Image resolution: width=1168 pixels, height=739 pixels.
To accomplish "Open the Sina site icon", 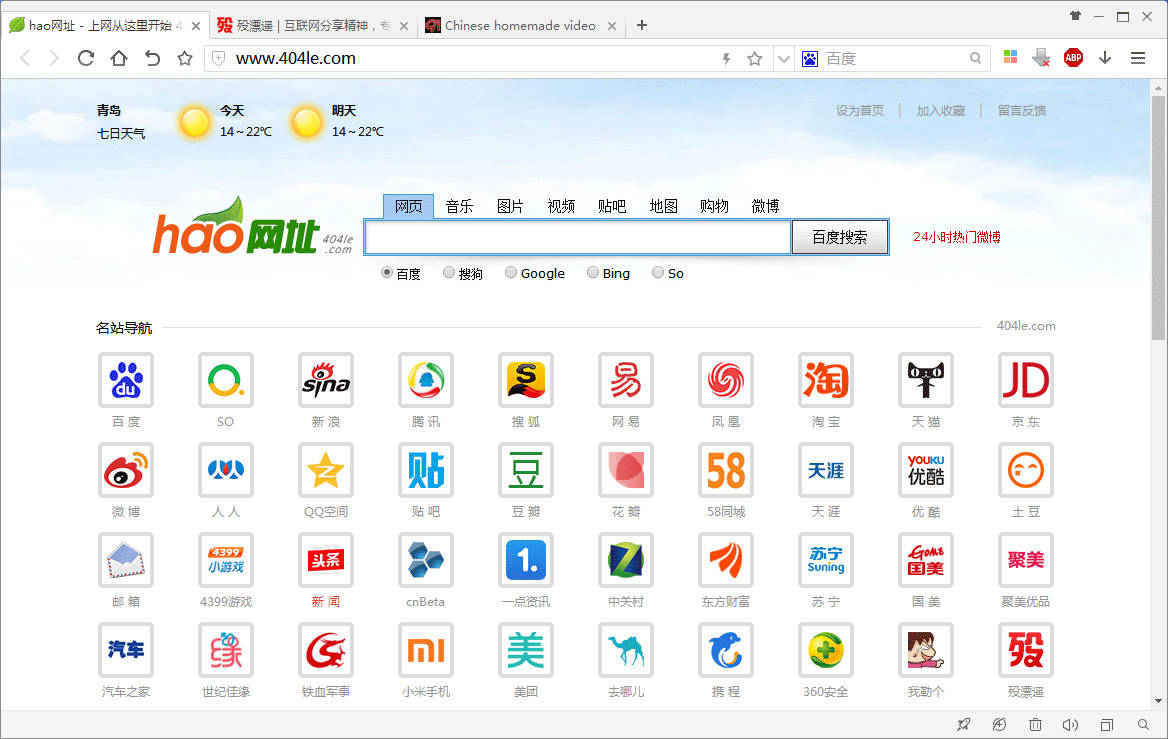I will [x=326, y=380].
